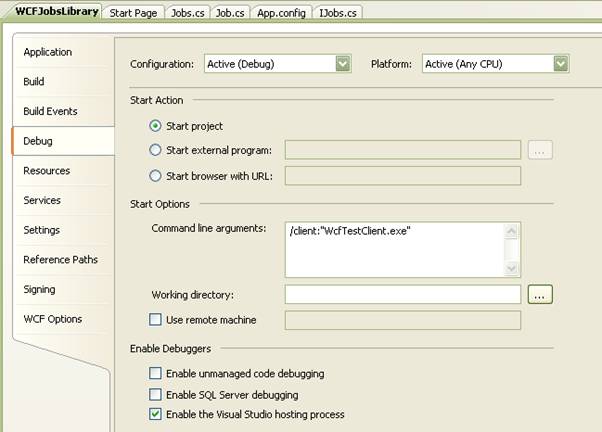This screenshot has height=432, width=602.
Task: Switch to the Jobs.cs tab
Action: [x=187, y=13]
